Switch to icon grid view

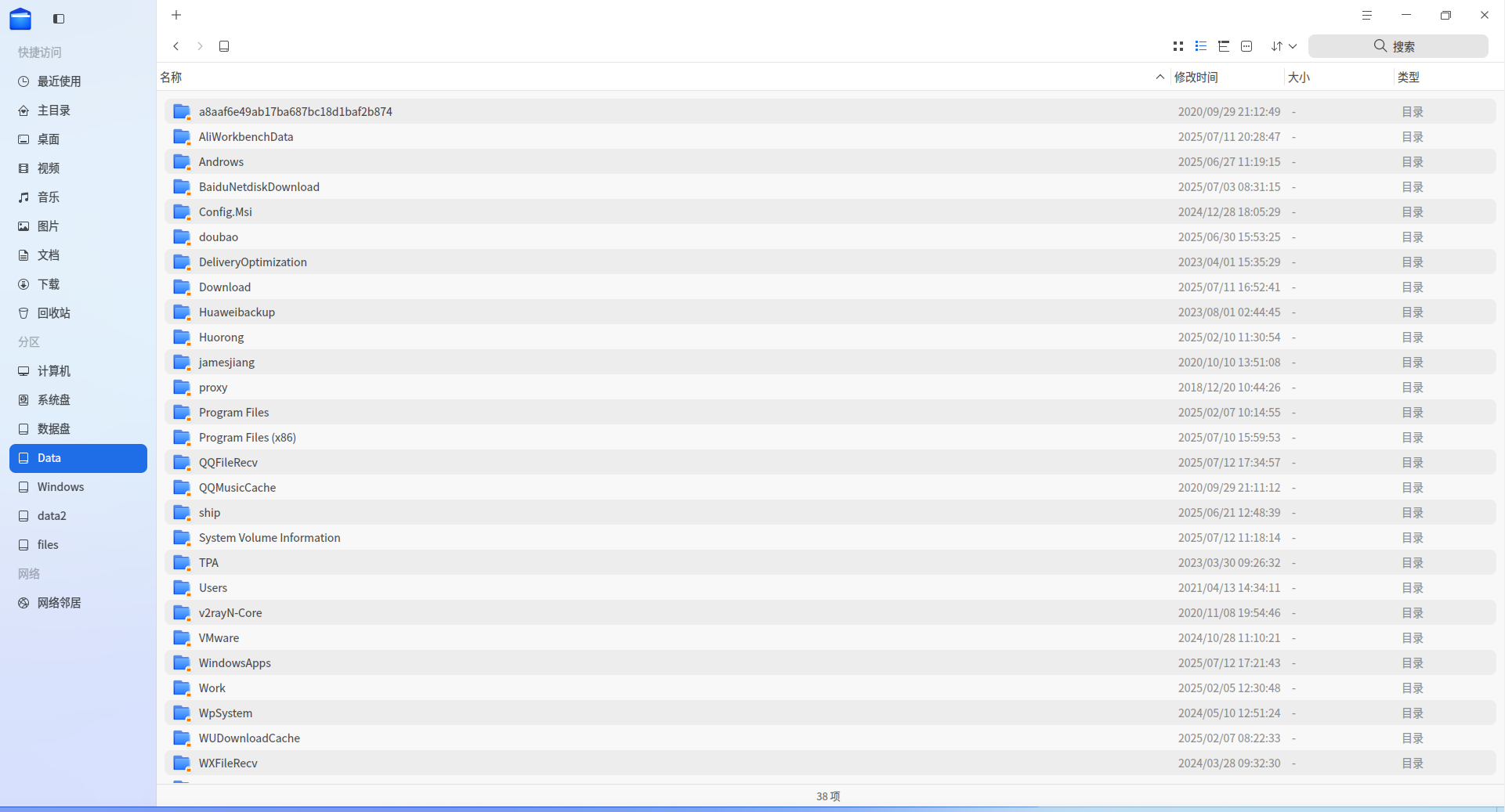(1178, 46)
